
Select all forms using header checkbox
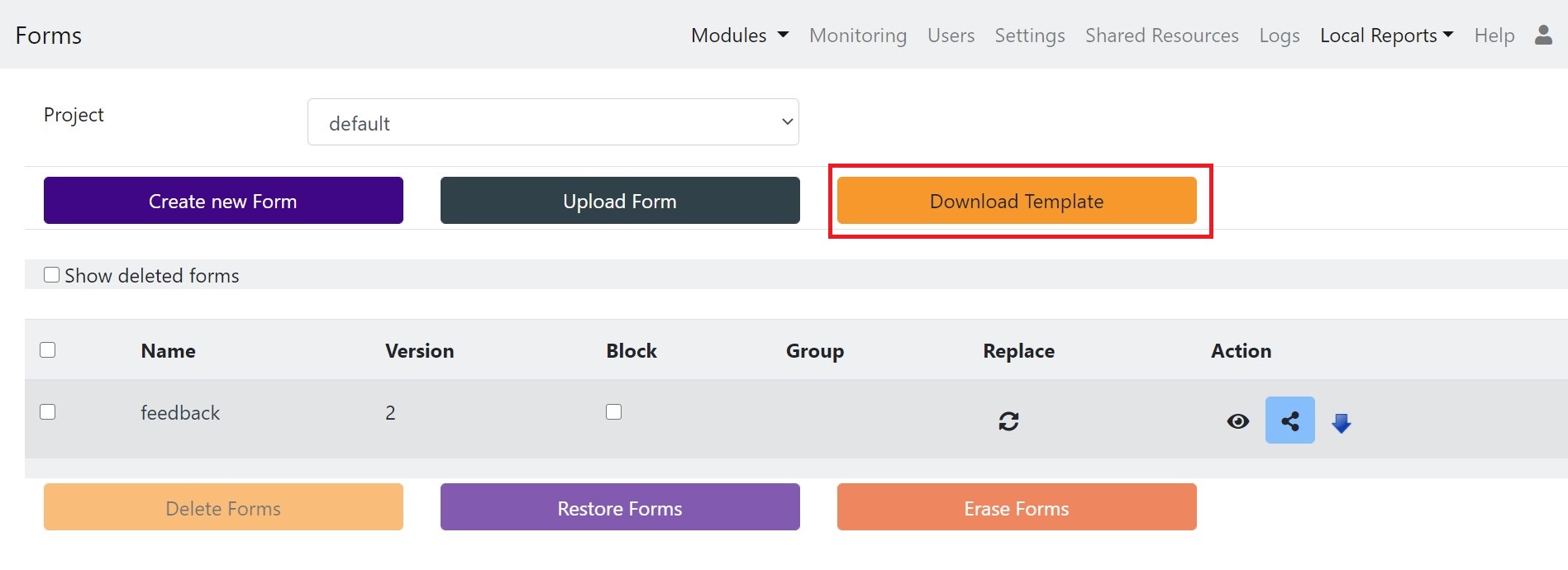click(48, 350)
